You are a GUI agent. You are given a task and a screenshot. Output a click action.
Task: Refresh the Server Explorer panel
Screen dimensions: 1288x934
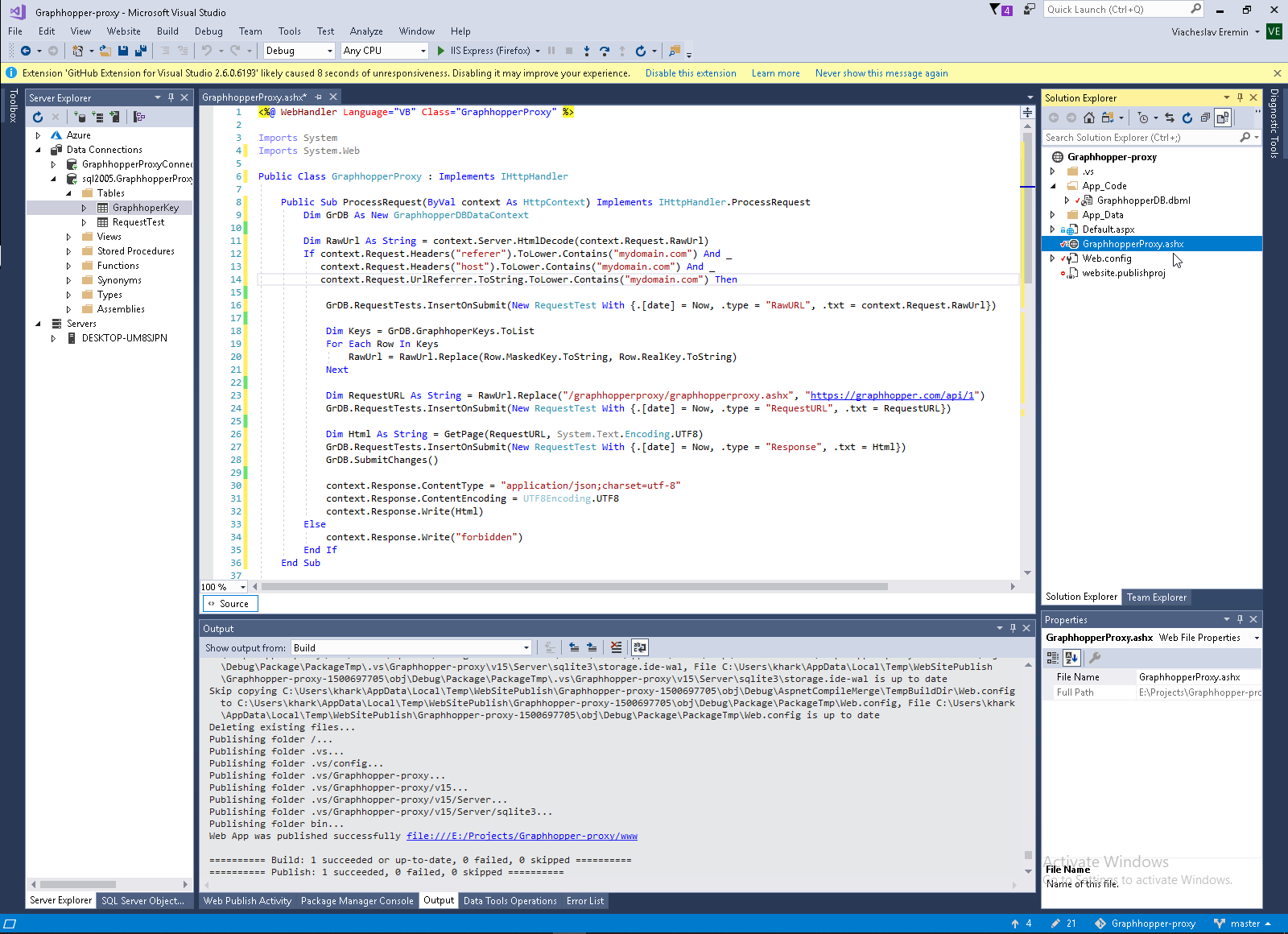38,117
